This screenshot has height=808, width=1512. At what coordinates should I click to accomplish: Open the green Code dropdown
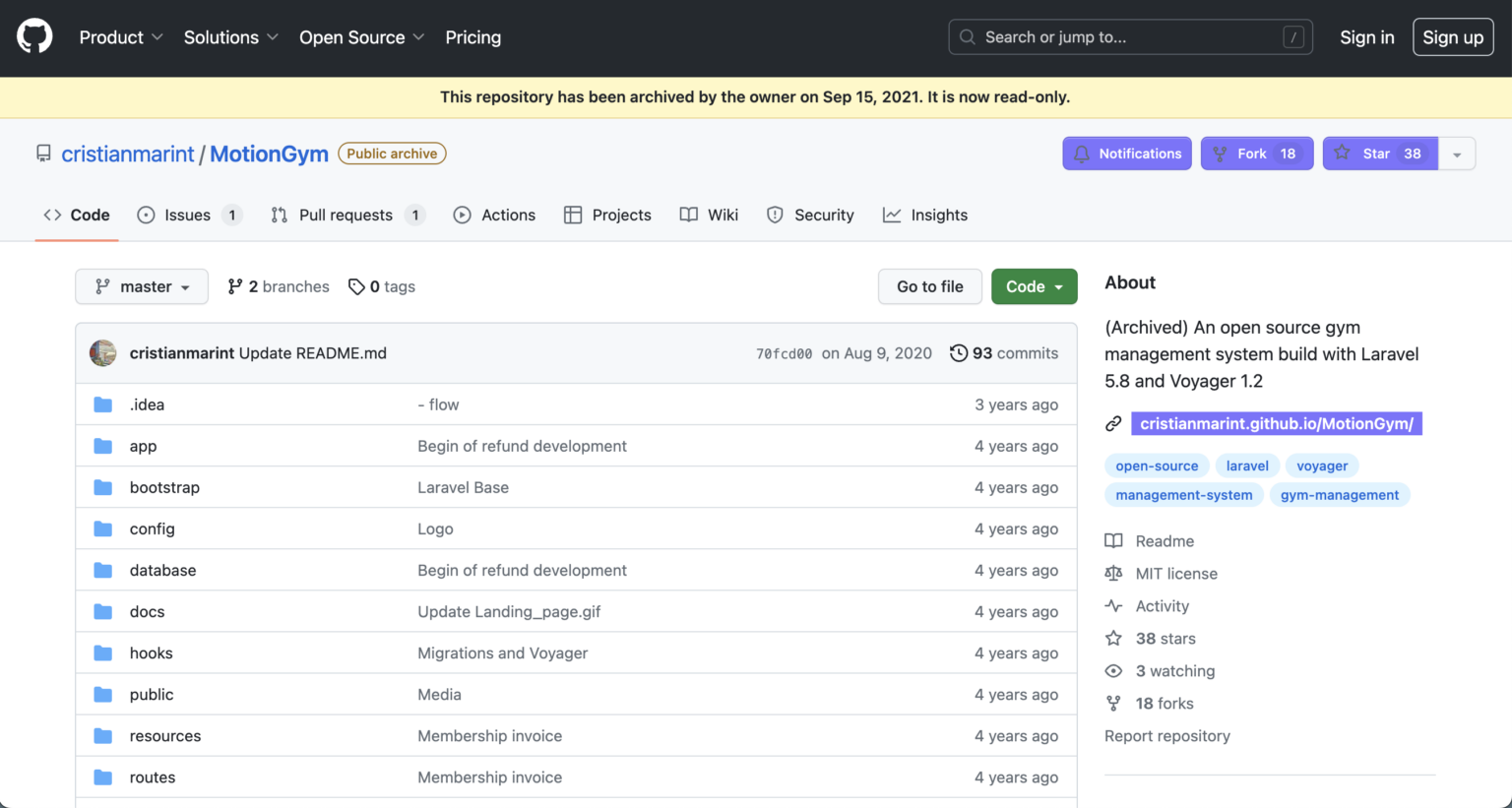(x=1034, y=286)
